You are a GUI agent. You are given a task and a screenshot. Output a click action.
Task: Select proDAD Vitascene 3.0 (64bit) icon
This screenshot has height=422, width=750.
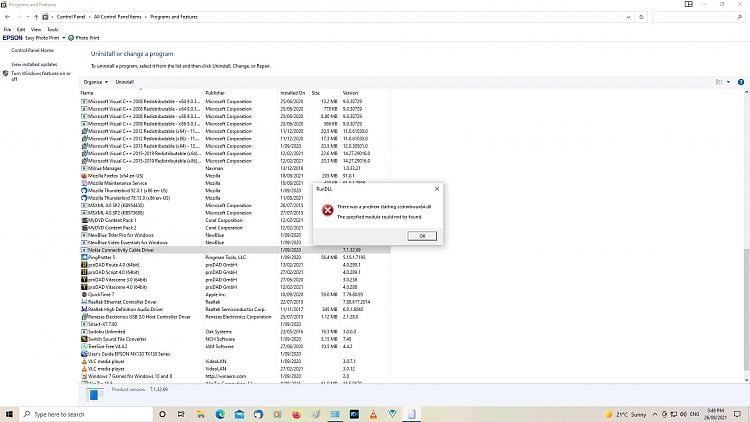pos(84,279)
